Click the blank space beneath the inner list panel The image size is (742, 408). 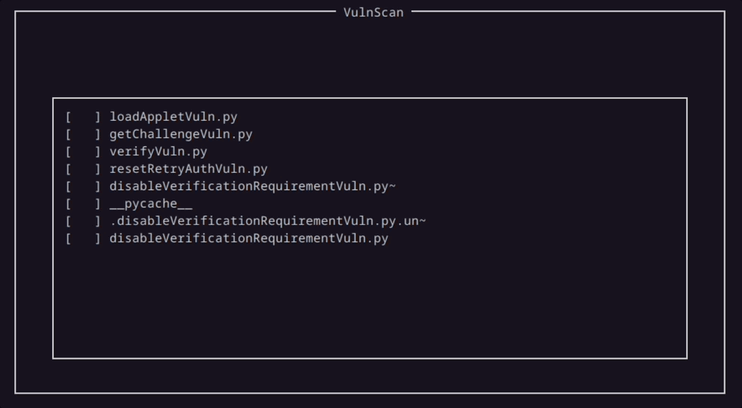370,375
